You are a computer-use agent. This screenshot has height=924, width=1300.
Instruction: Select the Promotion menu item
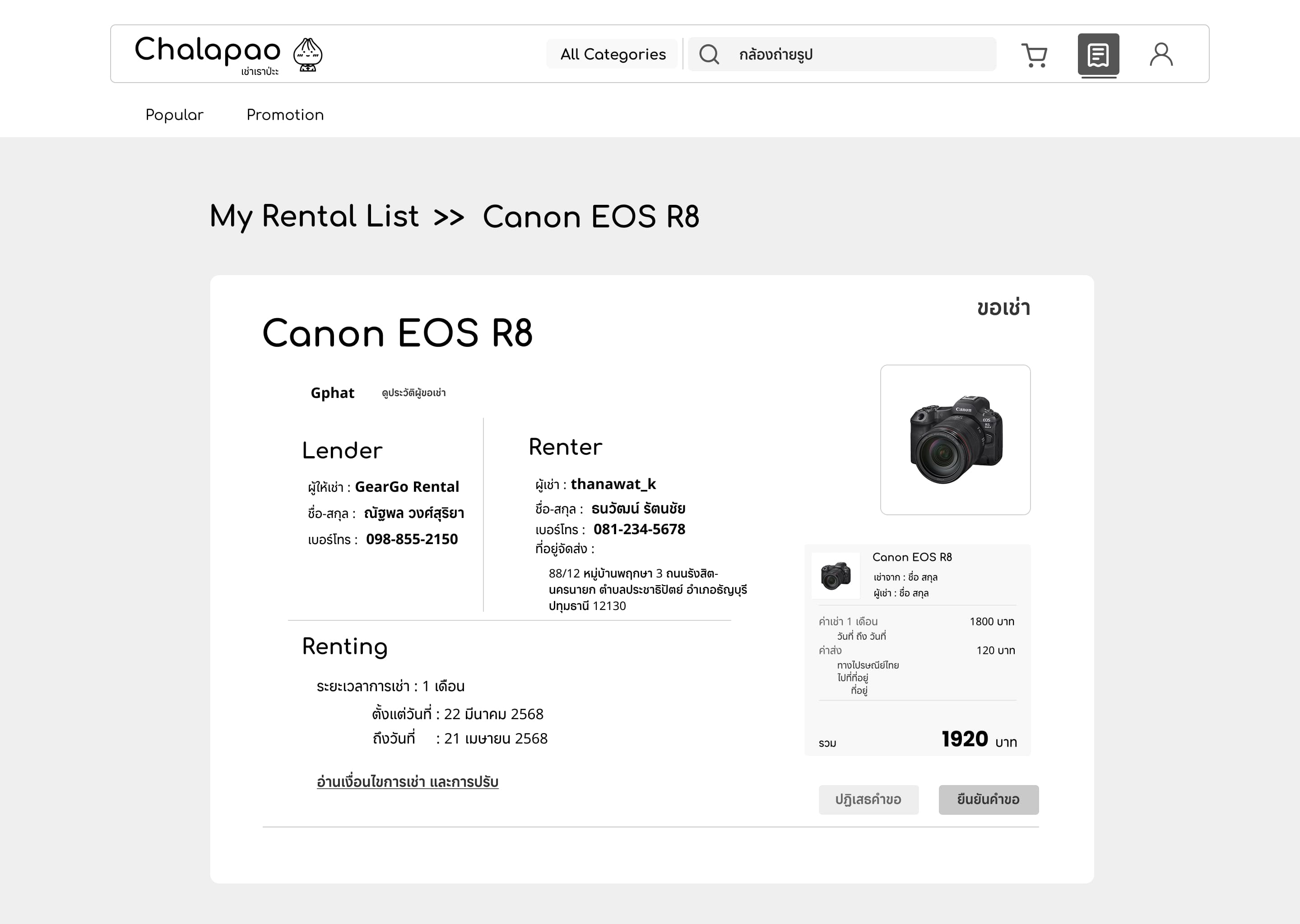285,115
